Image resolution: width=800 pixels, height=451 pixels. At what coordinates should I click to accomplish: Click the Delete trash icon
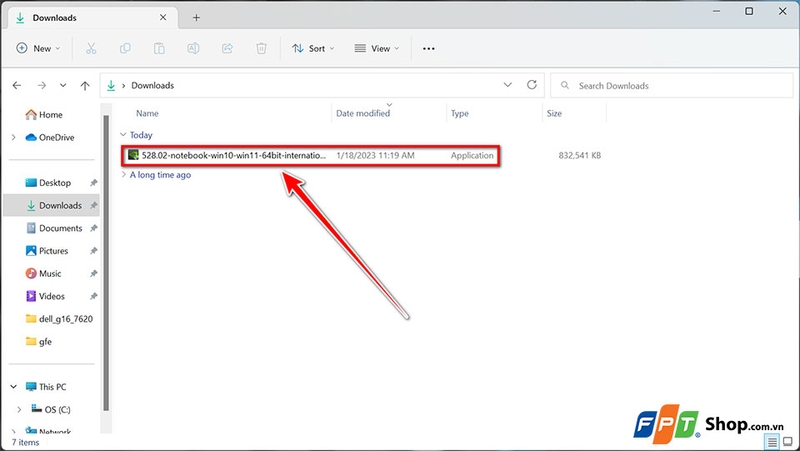(261, 48)
